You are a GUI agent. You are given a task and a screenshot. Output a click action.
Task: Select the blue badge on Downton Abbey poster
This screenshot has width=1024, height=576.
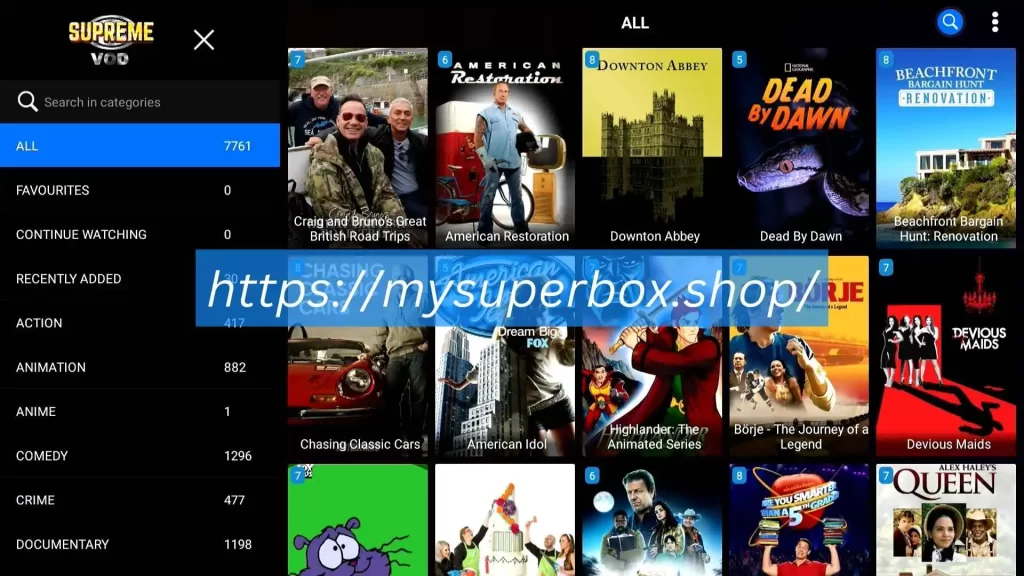pos(590,59)
